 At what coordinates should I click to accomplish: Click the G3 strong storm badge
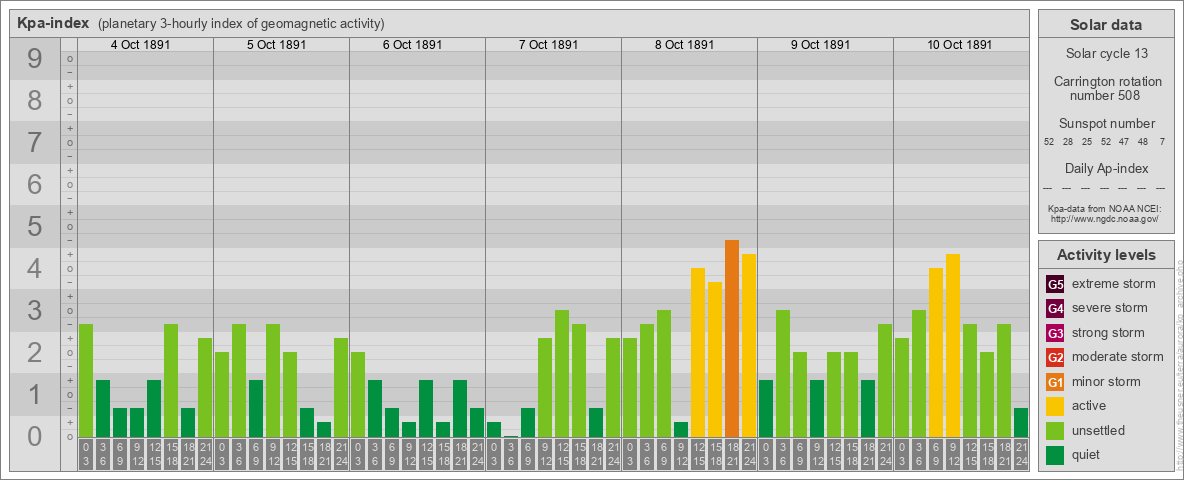1055,333
